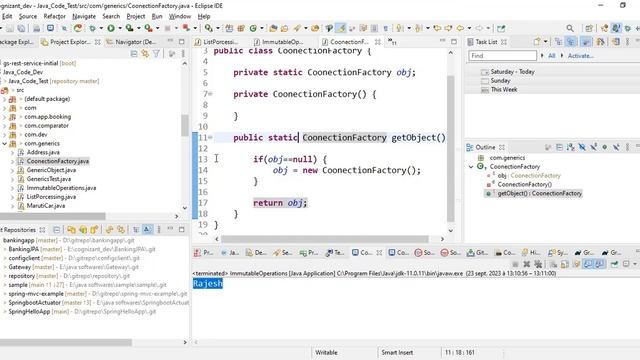Click the filter funnel icon in Project Explorer
Viewport: 640px width, 360px height.
click(x=156, y=53)
